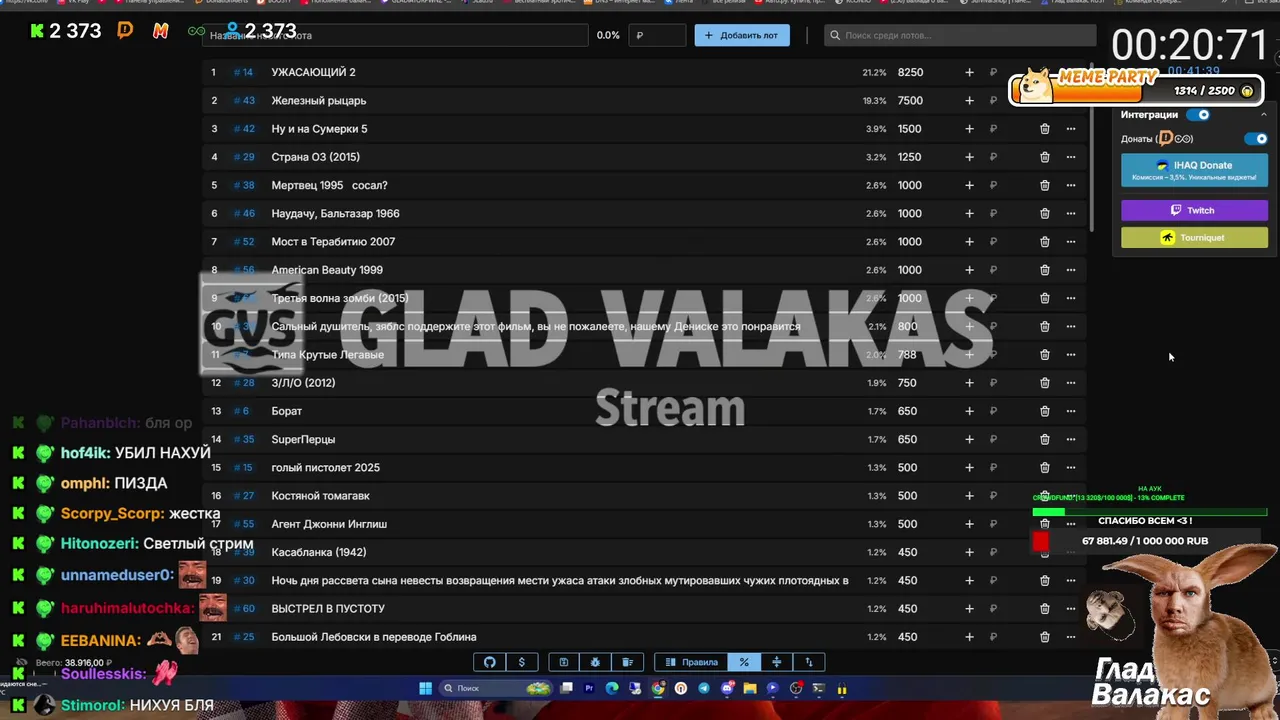Delete the American Beauty 1999 lot
Viewport: 1280px width, 720px height.
pyautogui.click(x=1044, y=270)
